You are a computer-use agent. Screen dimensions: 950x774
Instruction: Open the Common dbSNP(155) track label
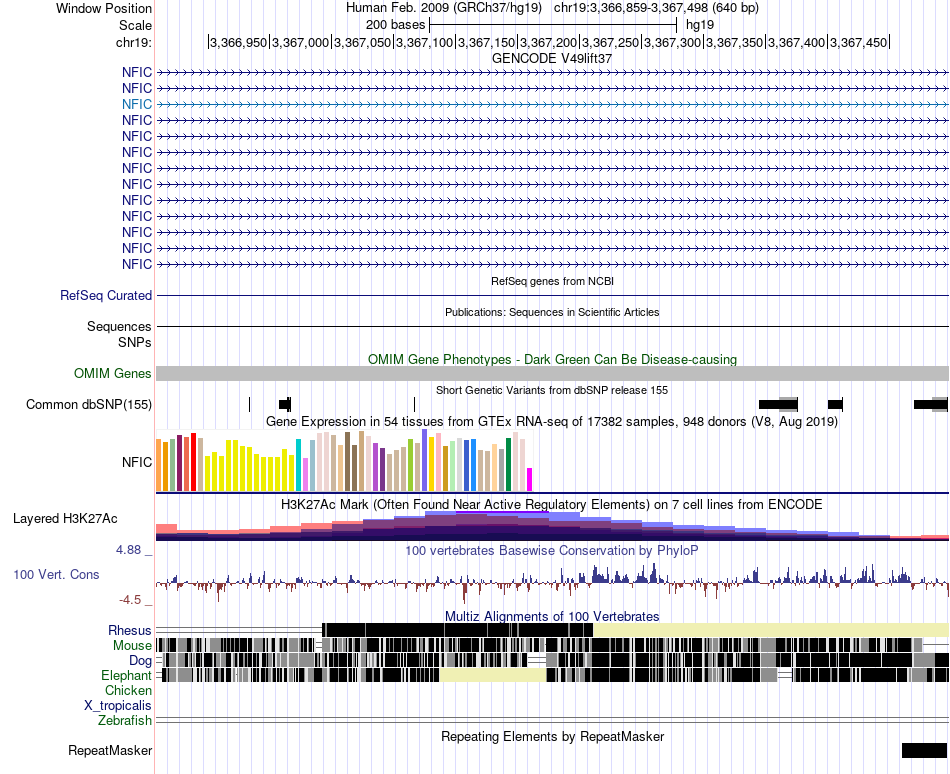[x=89, y=405]
